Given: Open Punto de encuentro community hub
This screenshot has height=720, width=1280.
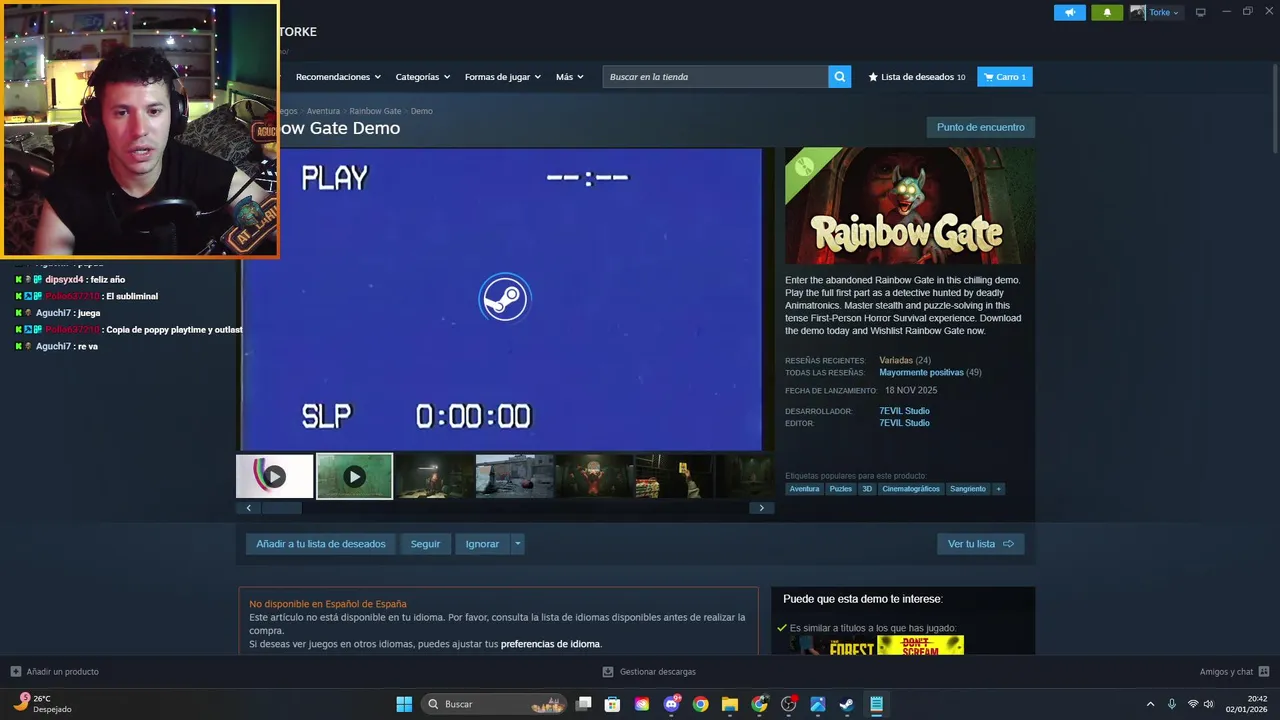Looking at the screenshot, I should point(980,127).
